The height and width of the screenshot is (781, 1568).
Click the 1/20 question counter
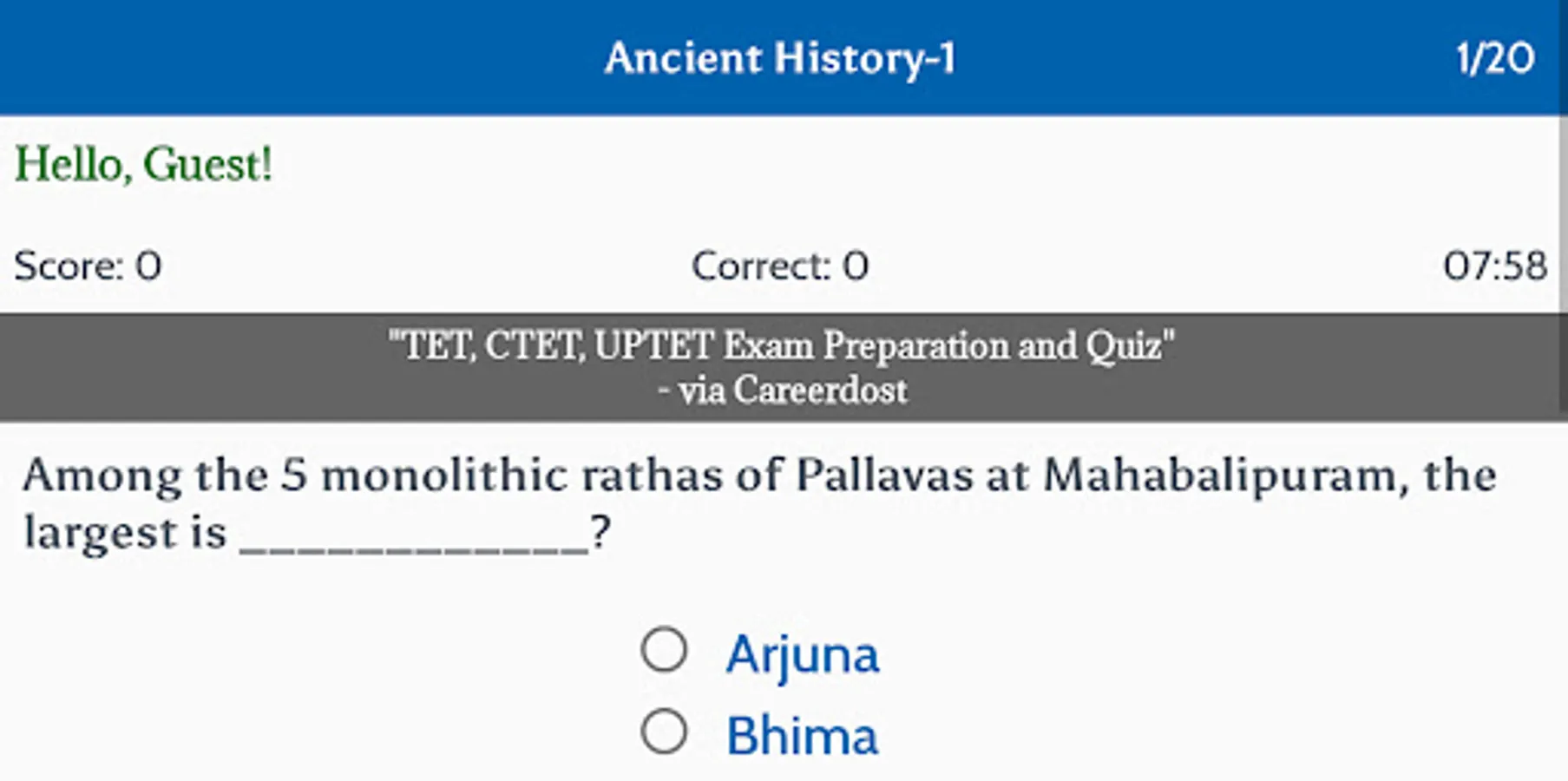1494,58
